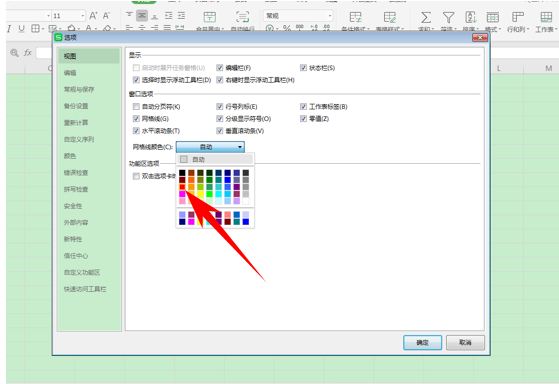
Task: Toggle the 水平滚动条(T) checkbox
Action: (136, 131)
